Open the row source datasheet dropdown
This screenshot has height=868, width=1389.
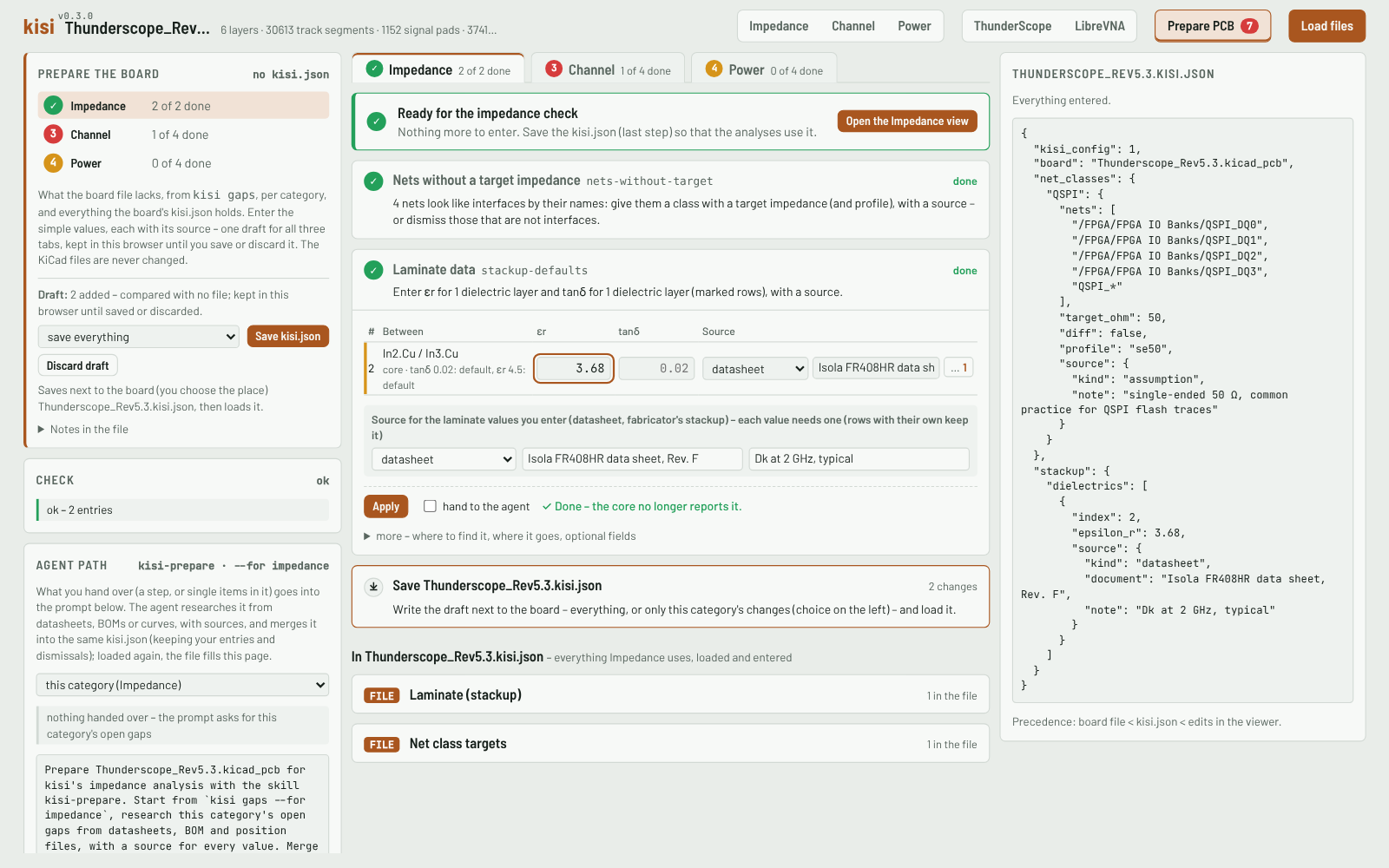click(755, 369)
